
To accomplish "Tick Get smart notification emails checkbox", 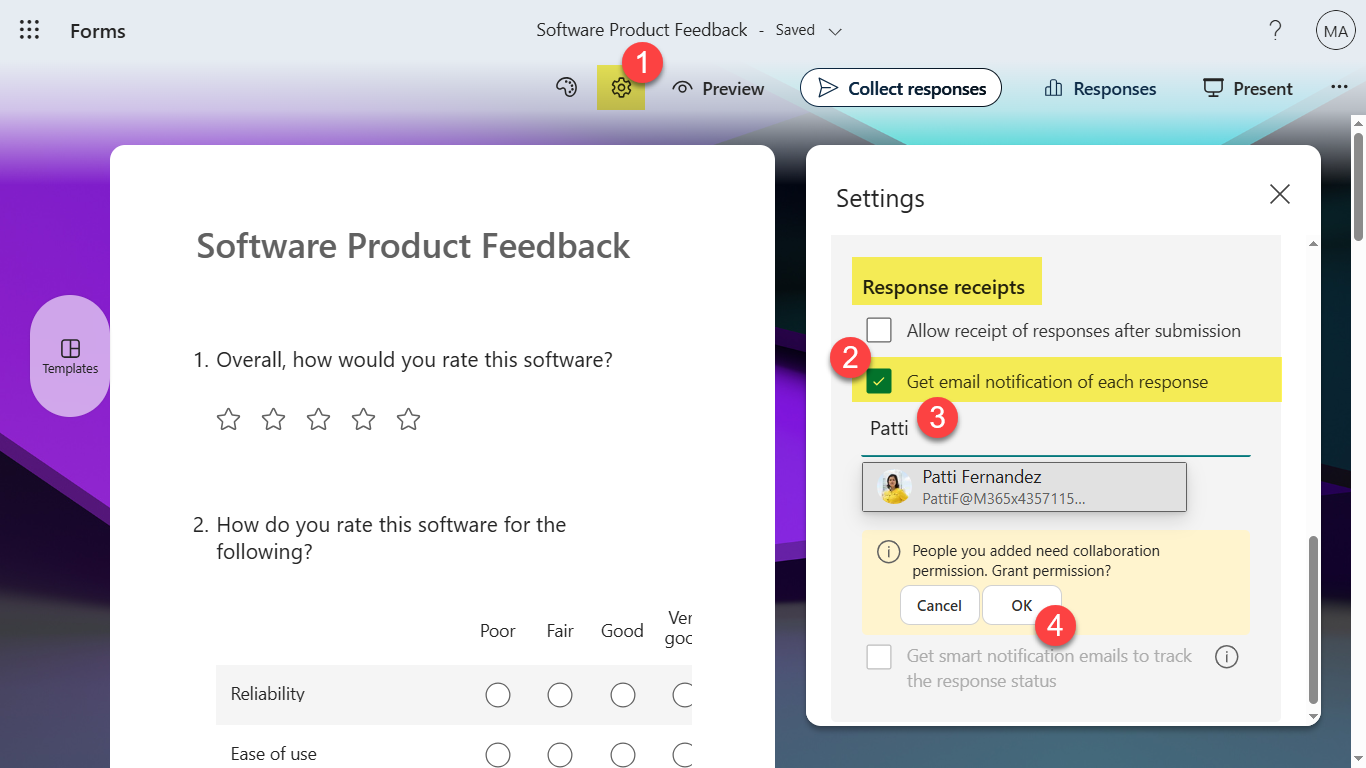I will coord(879,657).
